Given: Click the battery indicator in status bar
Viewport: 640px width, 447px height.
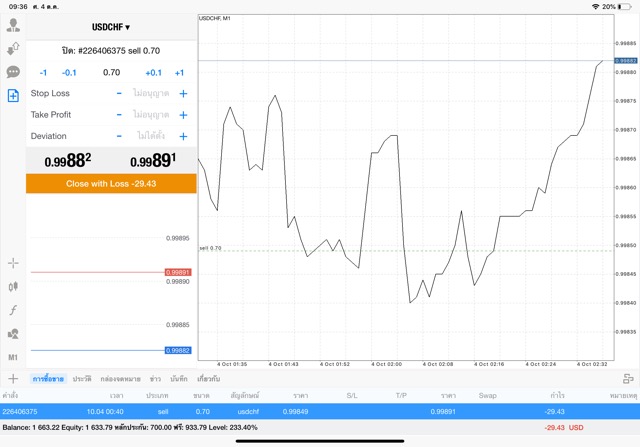Looking at the screenshot, I should pyautogui.click(x=625, y=7).
